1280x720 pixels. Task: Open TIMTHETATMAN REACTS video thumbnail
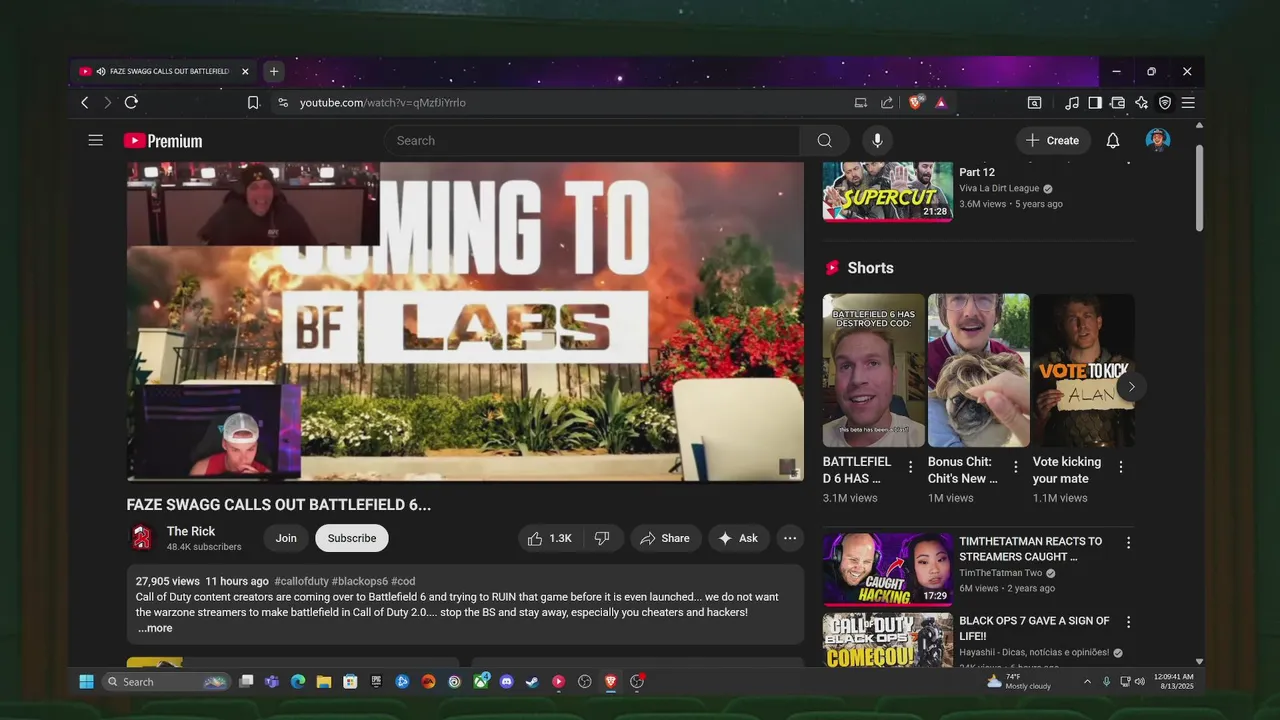(x=887, y=569)
